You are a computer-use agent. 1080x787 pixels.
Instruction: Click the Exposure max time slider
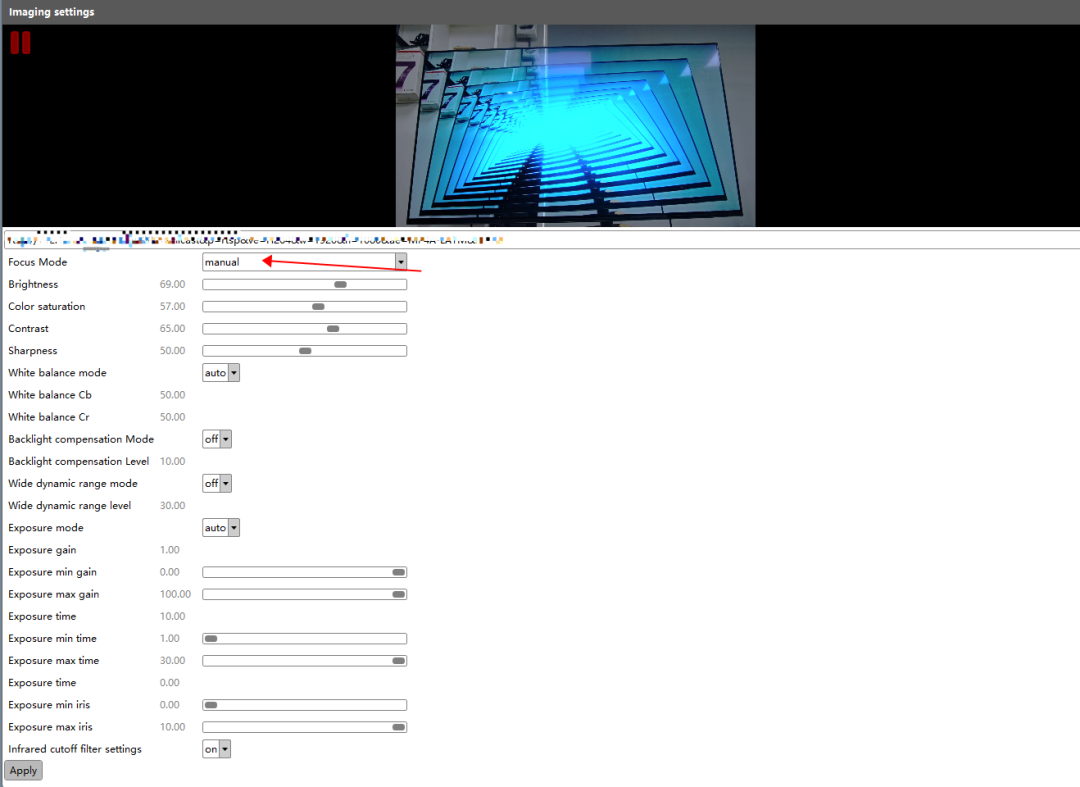click(x=396, y=660)
